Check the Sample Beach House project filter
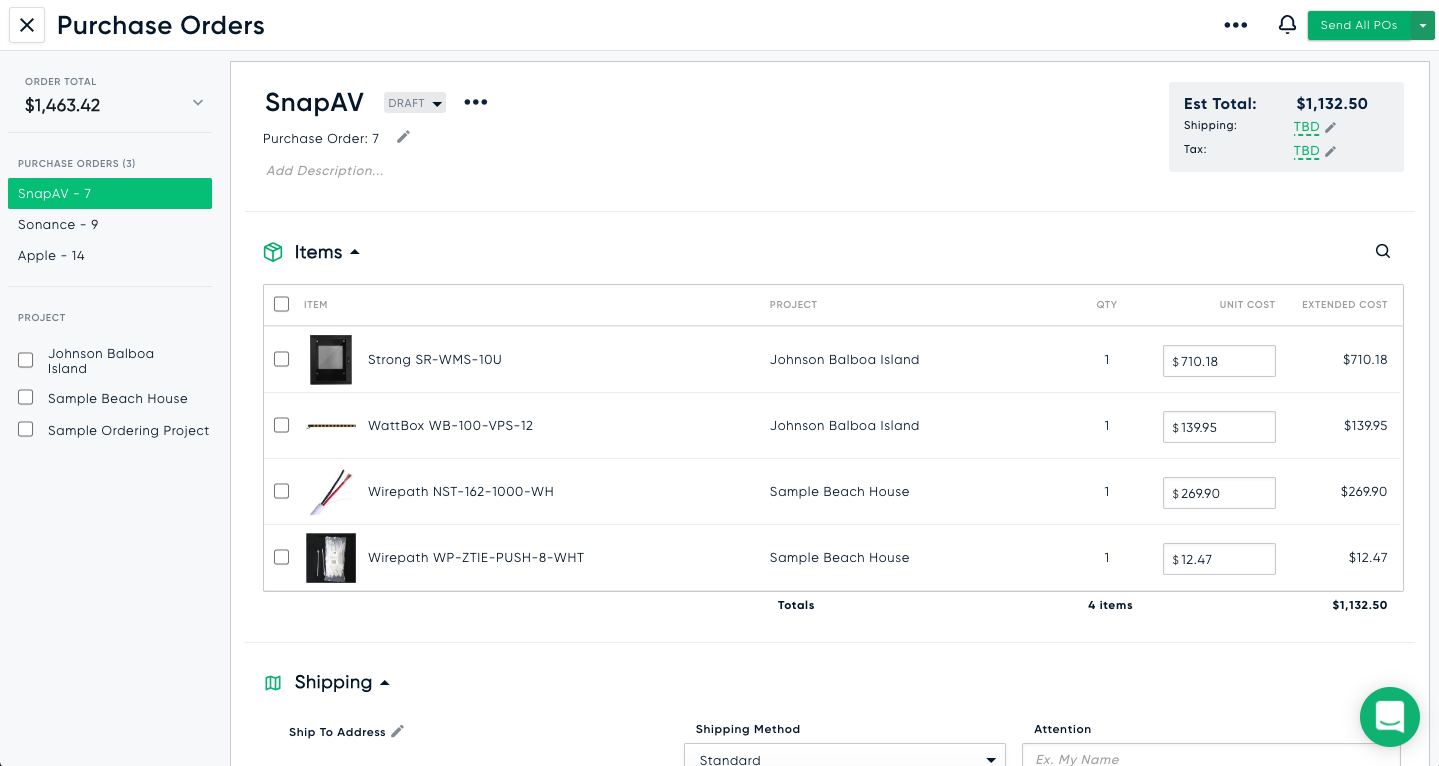Image resolution: width=1439 pixels, height=766 pixels. point(26,397)
